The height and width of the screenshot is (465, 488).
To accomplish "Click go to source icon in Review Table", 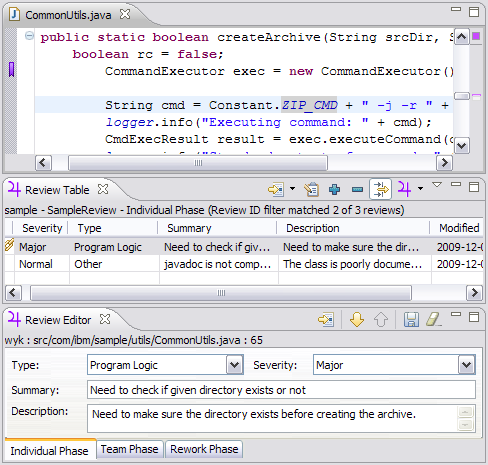I will (x=276, y=189).
